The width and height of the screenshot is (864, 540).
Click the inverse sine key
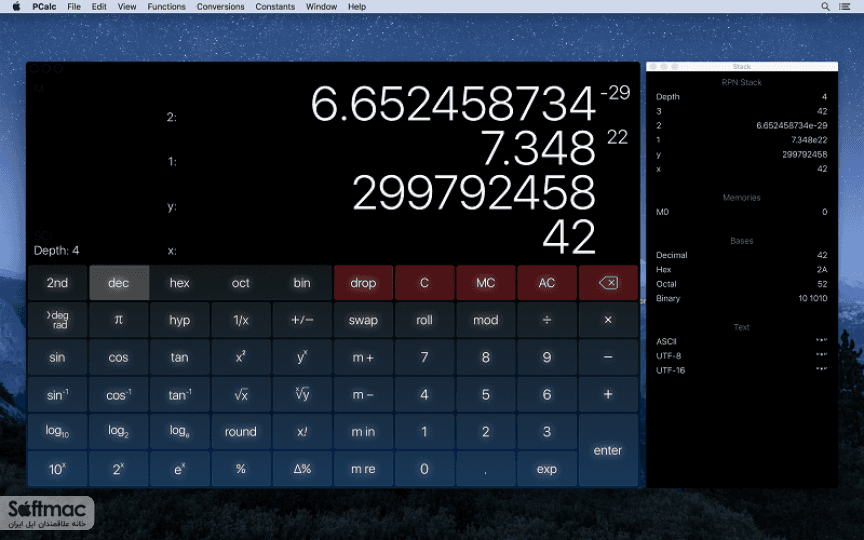(57, 395)
